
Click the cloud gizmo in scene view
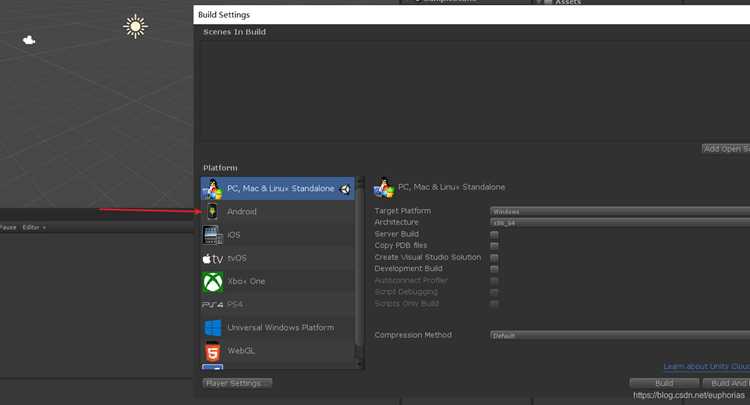(29, 40)
